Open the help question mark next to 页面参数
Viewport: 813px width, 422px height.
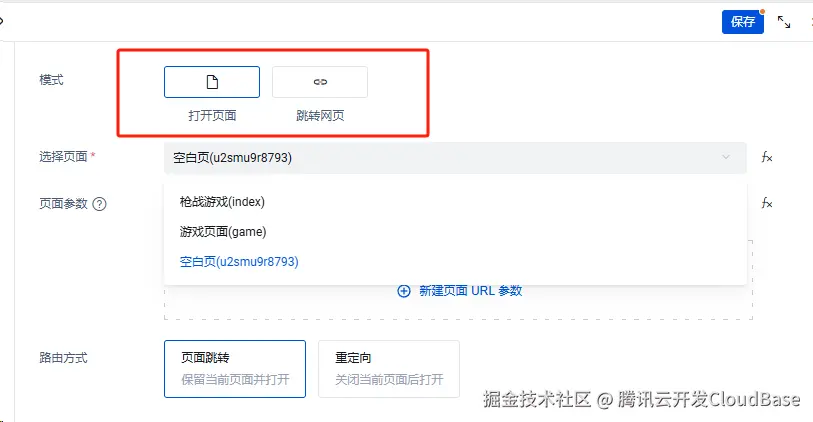click(99, 204)
